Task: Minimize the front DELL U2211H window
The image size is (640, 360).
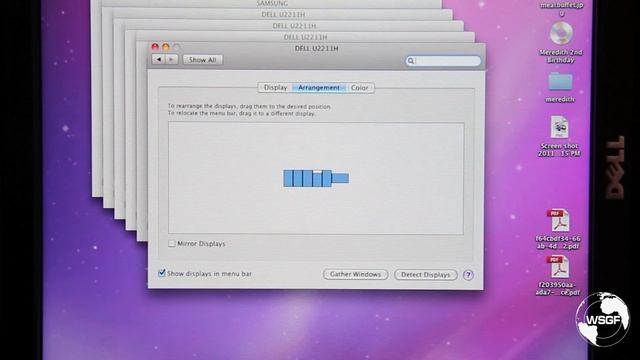Action: (166, 47)
